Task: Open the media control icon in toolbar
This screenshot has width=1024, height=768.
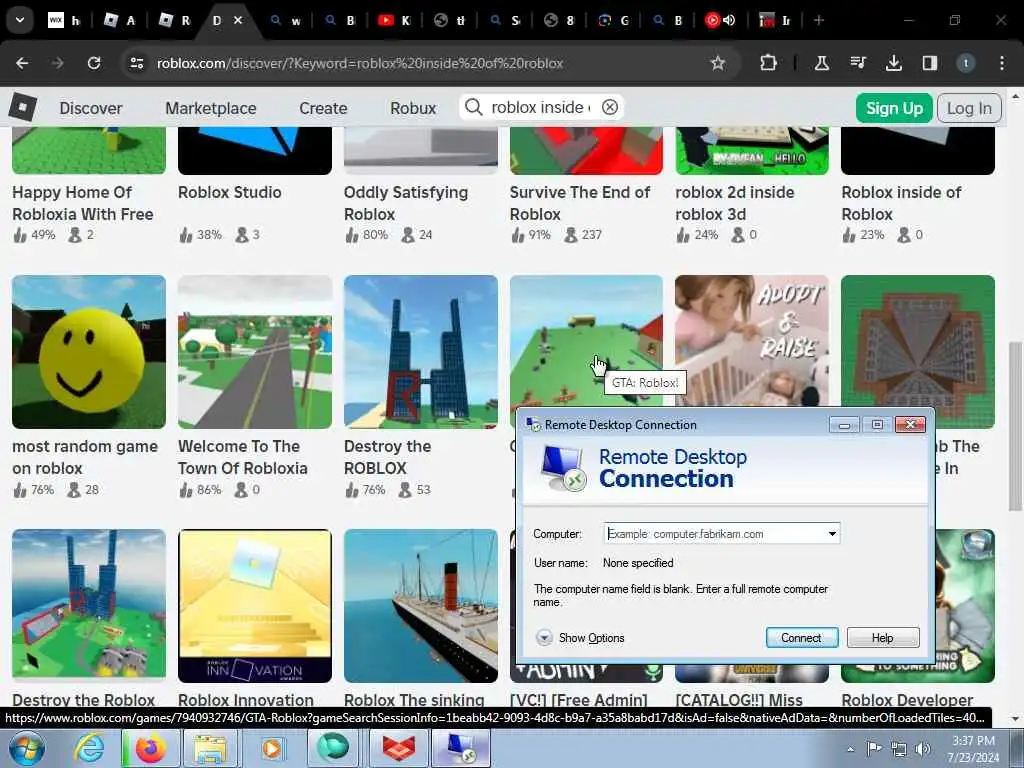Action: (x=858, y=63)
